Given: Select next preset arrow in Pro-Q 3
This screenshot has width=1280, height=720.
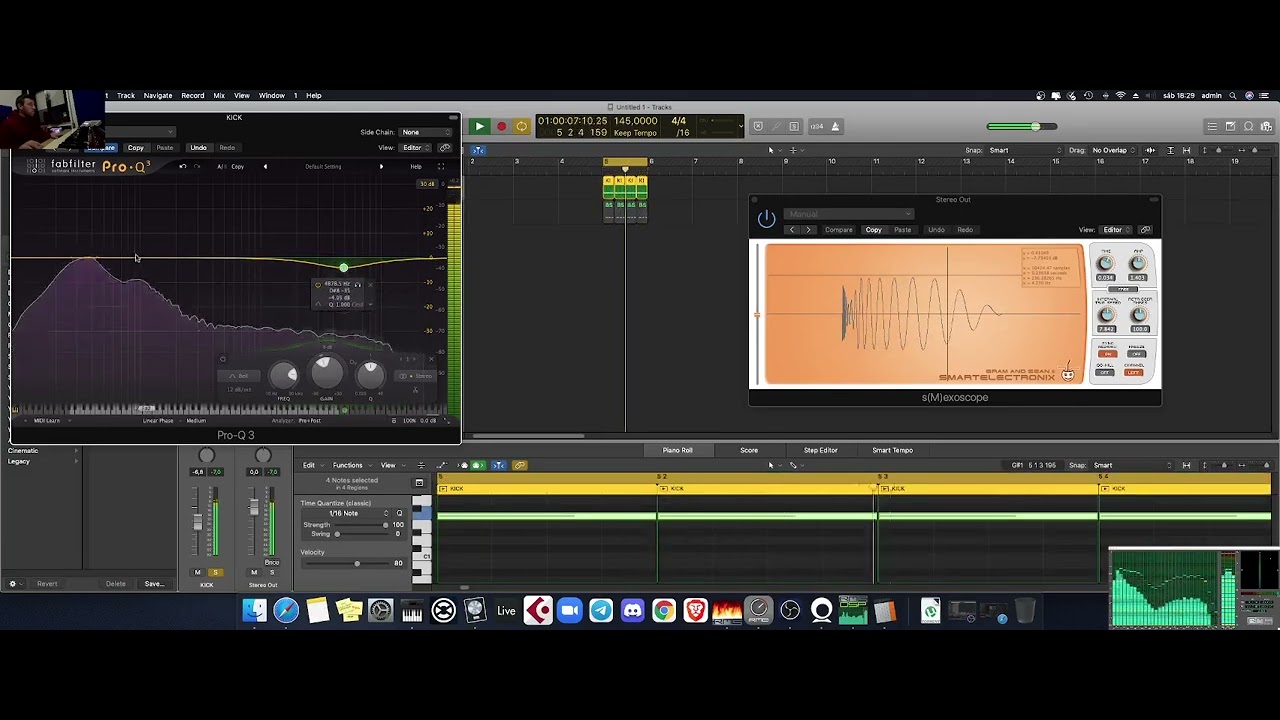Looking at the screenshot, I should (x=381, y=166).
